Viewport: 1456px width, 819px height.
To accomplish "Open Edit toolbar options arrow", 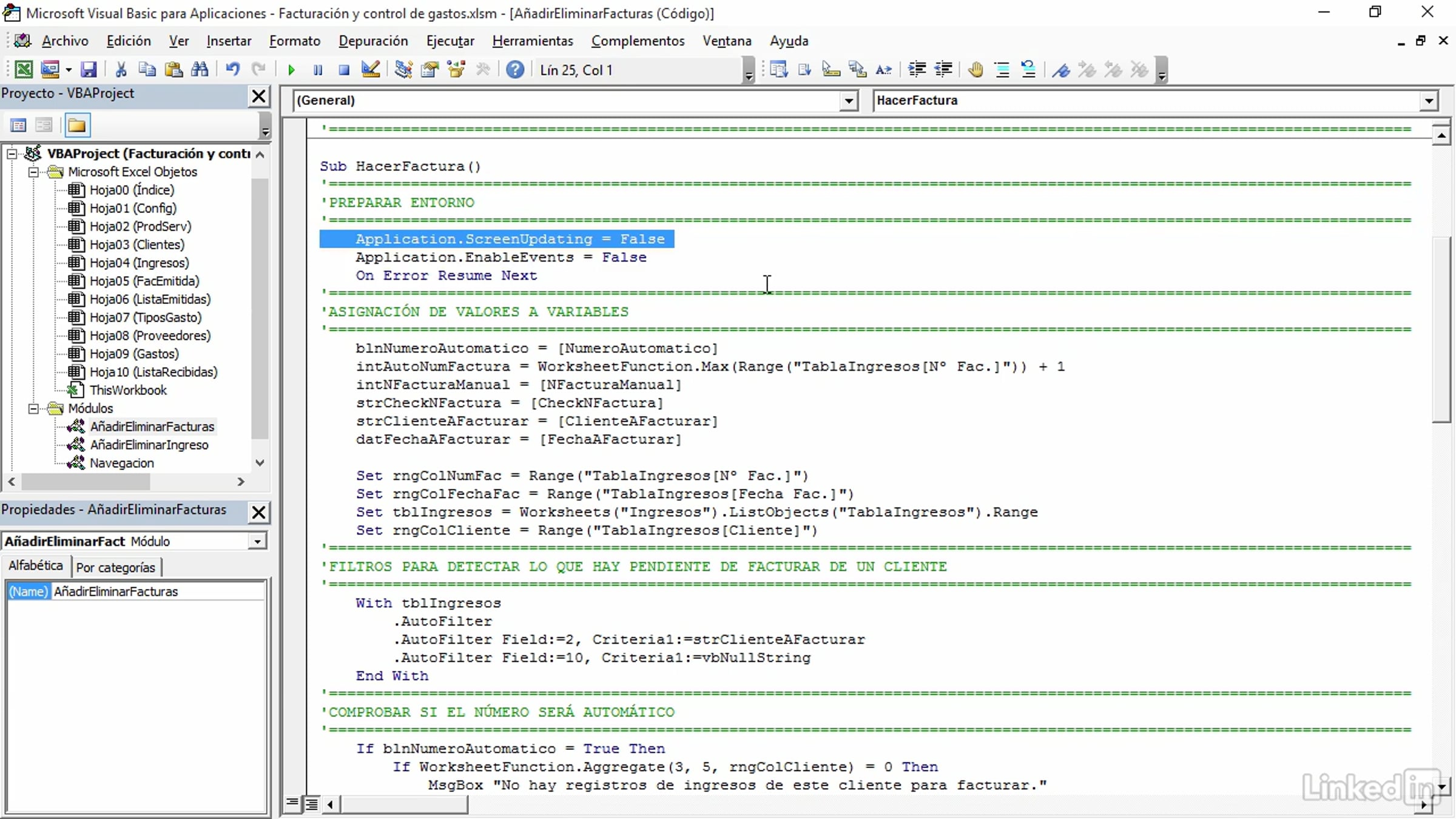I will click(1162, 70).
